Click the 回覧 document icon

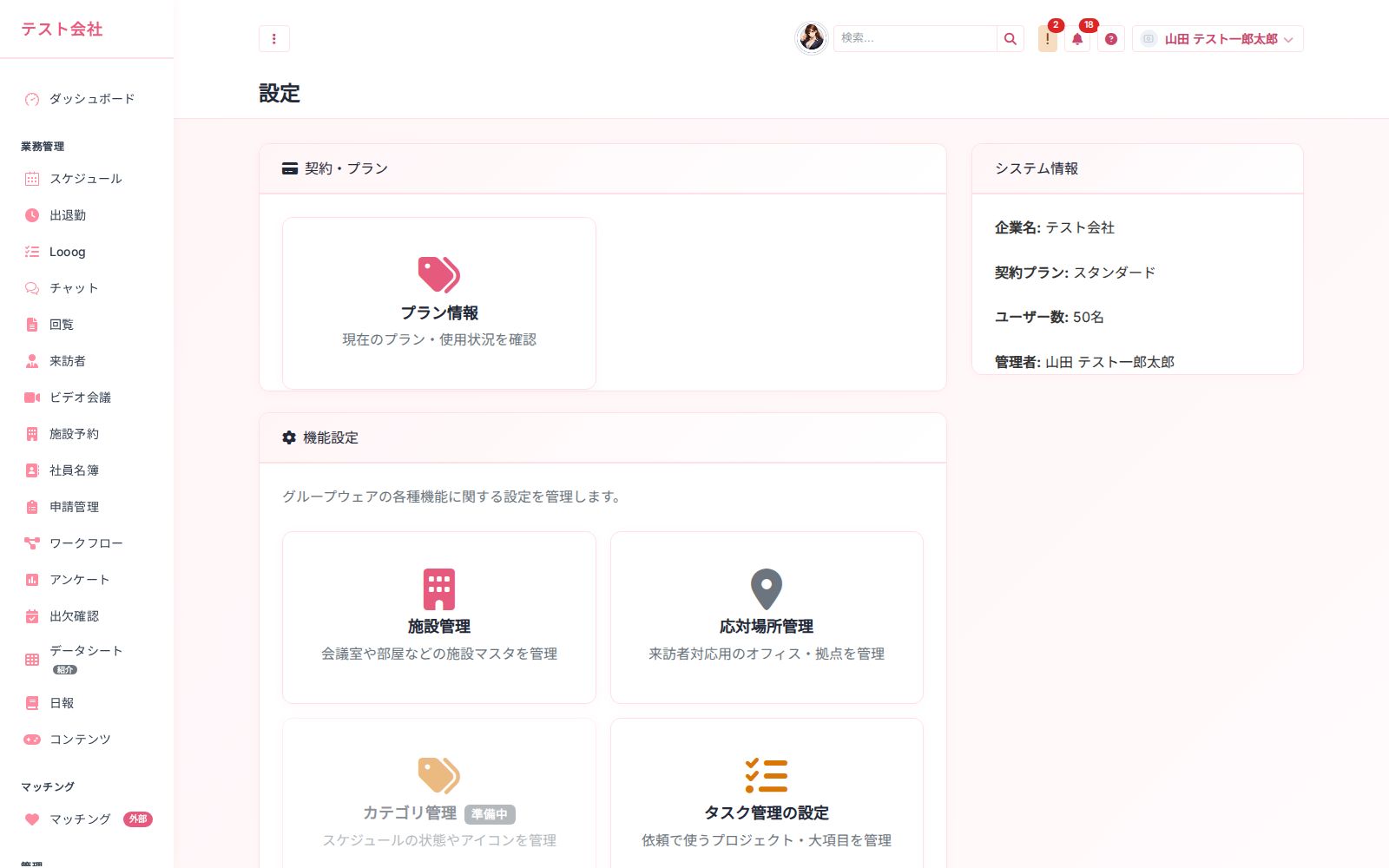click(32, 325)
